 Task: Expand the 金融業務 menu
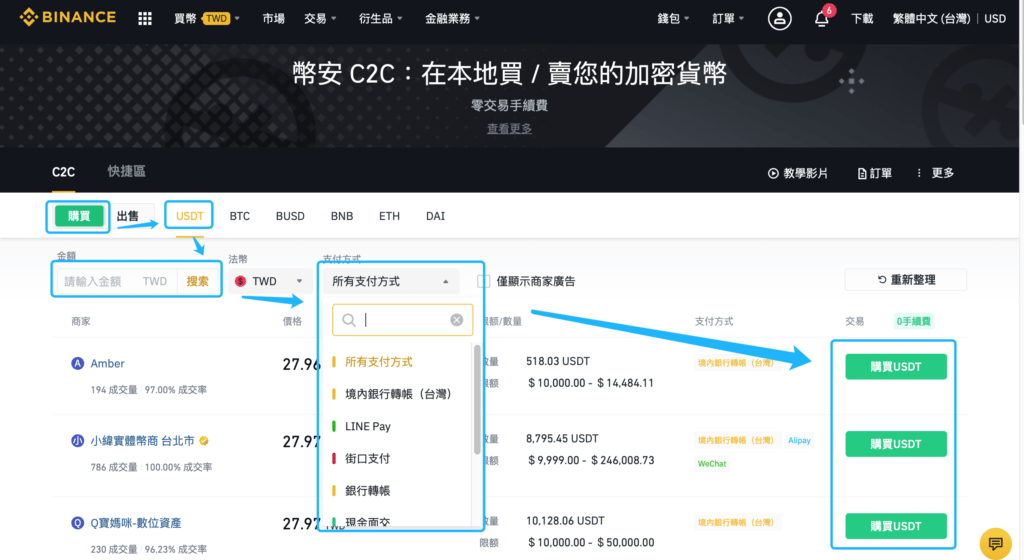[453, 18]
